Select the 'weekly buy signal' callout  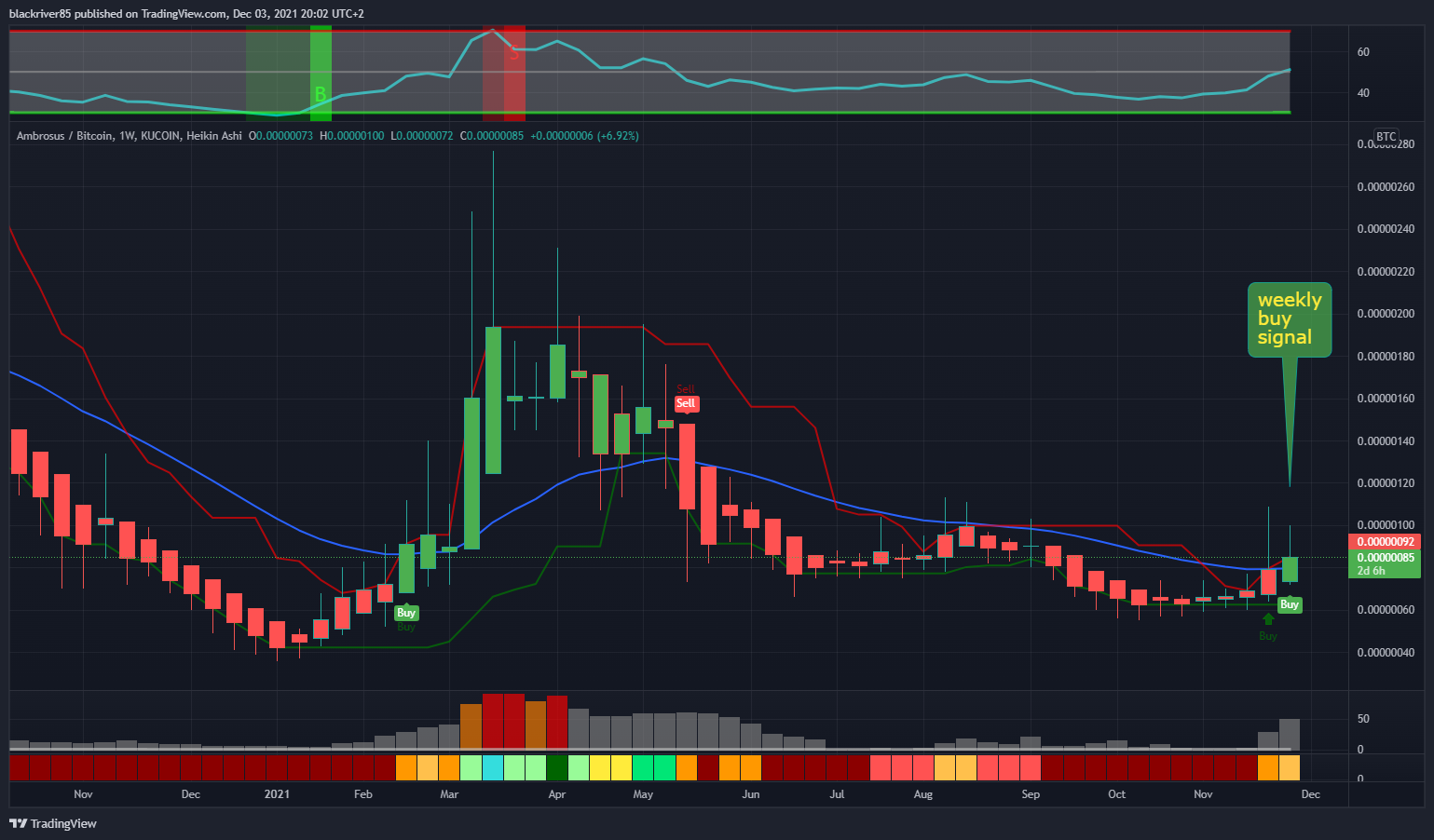coord(1290,319)
